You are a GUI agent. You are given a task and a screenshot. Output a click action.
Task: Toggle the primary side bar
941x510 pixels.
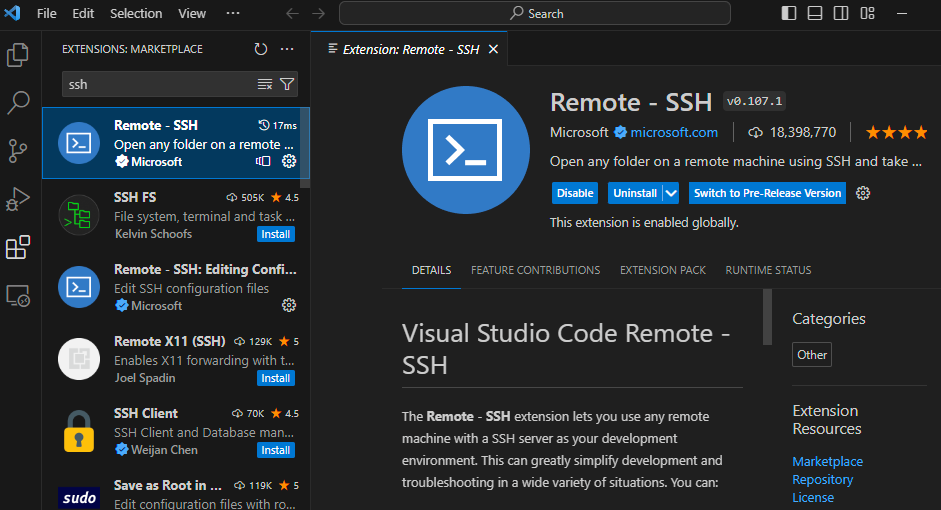point(789,13)
